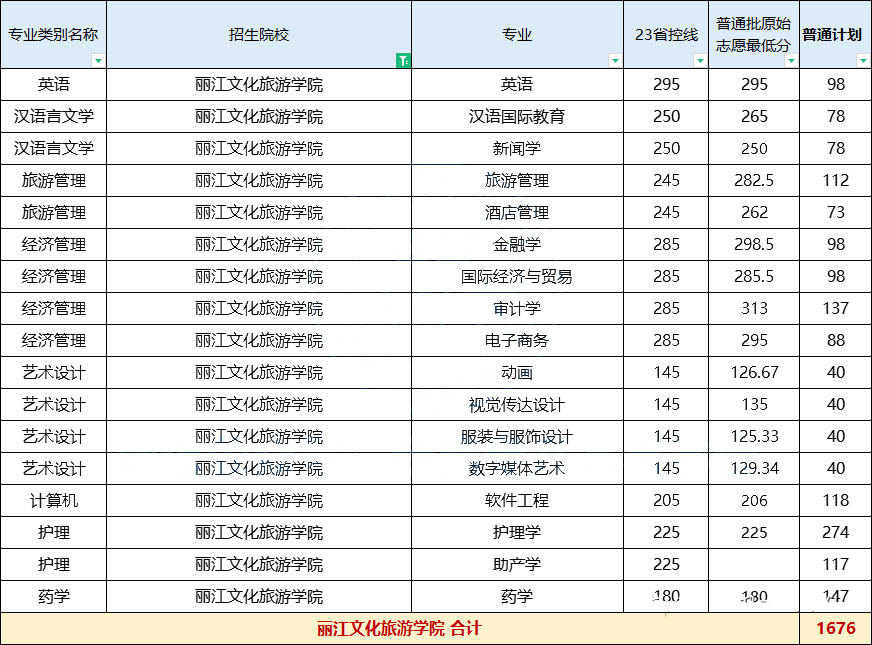872x645 pixels.
Task: Select score cell 282.5
Action: (754, 180)
